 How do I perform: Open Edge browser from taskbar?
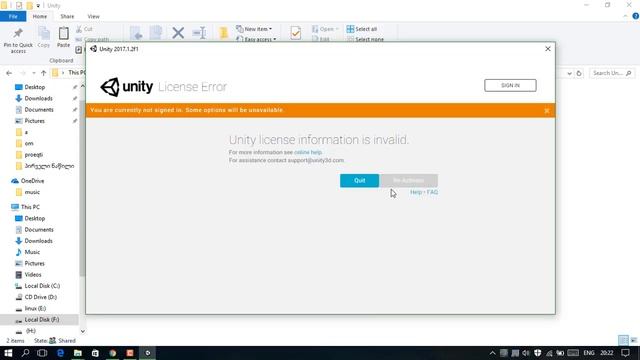(x=60, y=353)
